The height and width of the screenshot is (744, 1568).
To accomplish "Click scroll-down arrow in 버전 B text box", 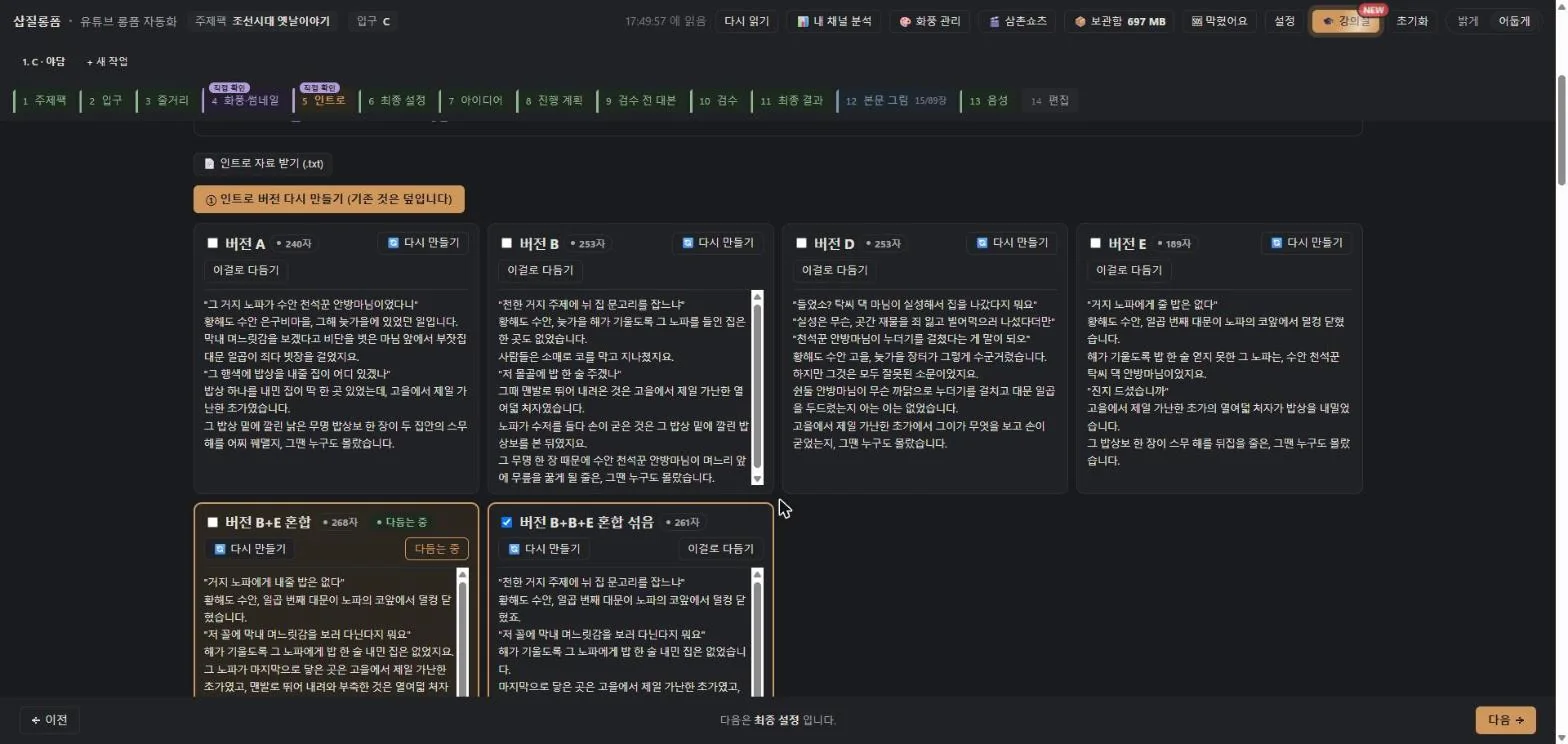I will pos(757,479).
